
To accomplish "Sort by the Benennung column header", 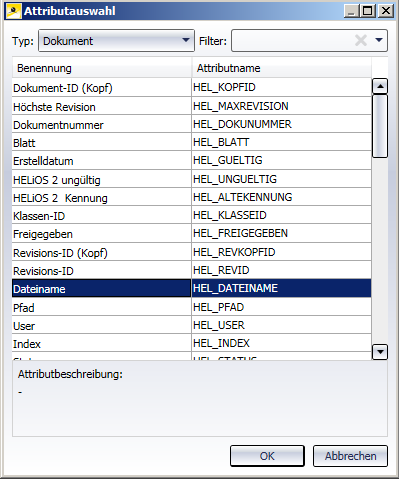I will pyautogui.click(x=102, y=68).
